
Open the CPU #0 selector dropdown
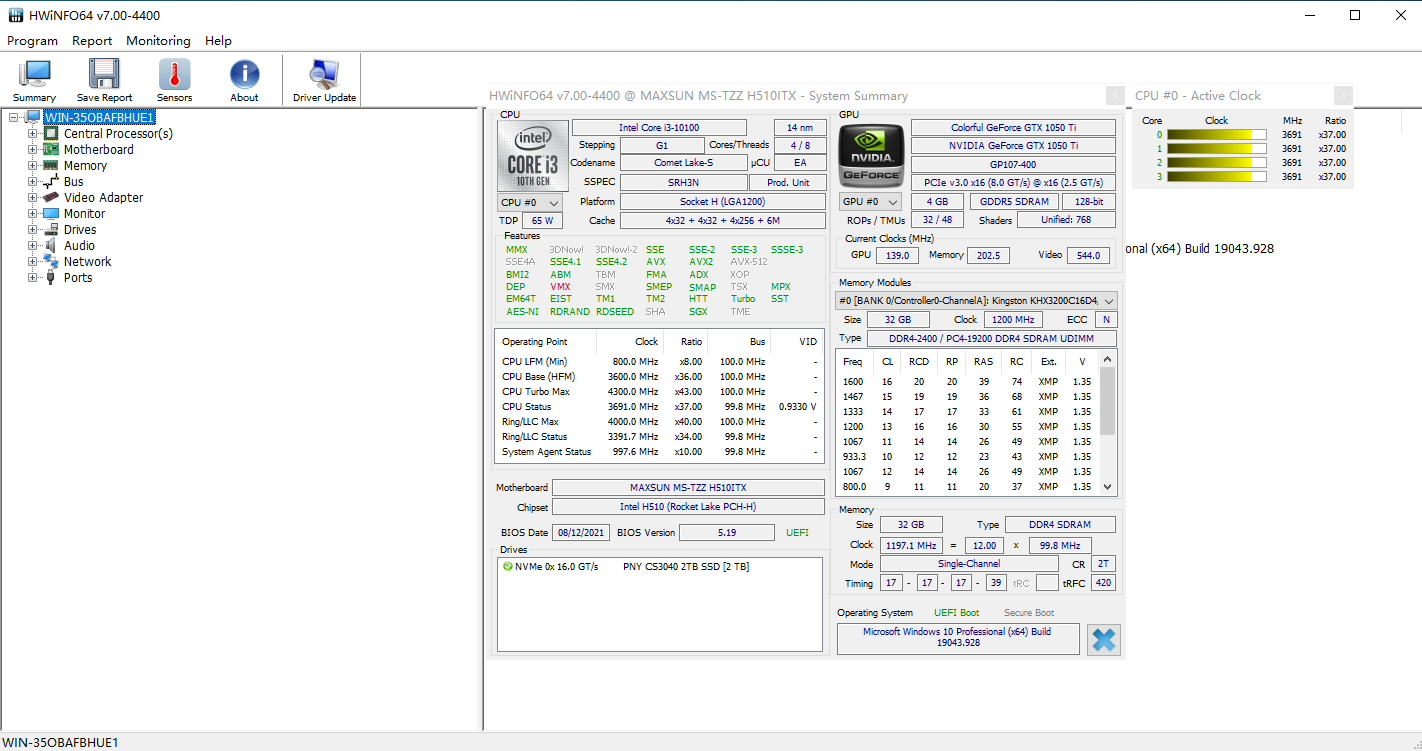530,202
